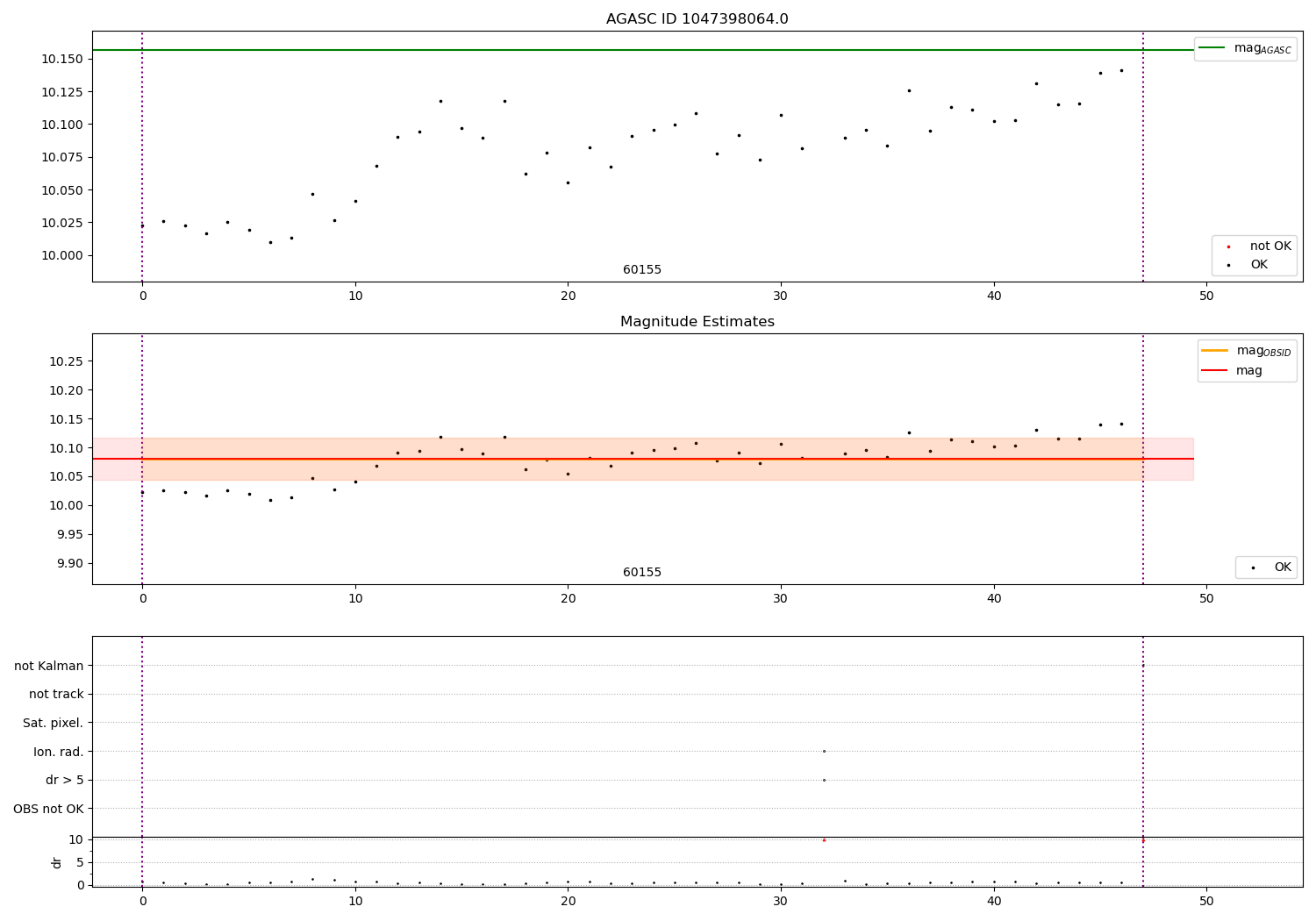The image size is (1316, 921).
Task: Click the '60155' label in the top panel
Action: pyautogui.click(x=642, y=270)
